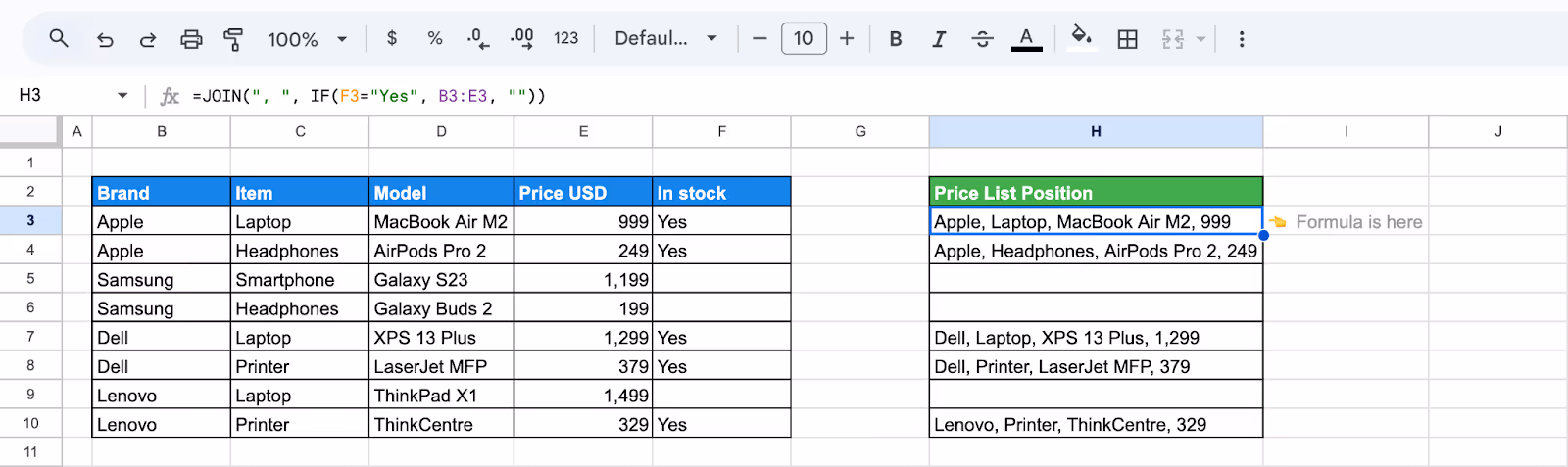
Task: Click the Brand header cell
Action: pyautogui.click(x=162, y=192)
